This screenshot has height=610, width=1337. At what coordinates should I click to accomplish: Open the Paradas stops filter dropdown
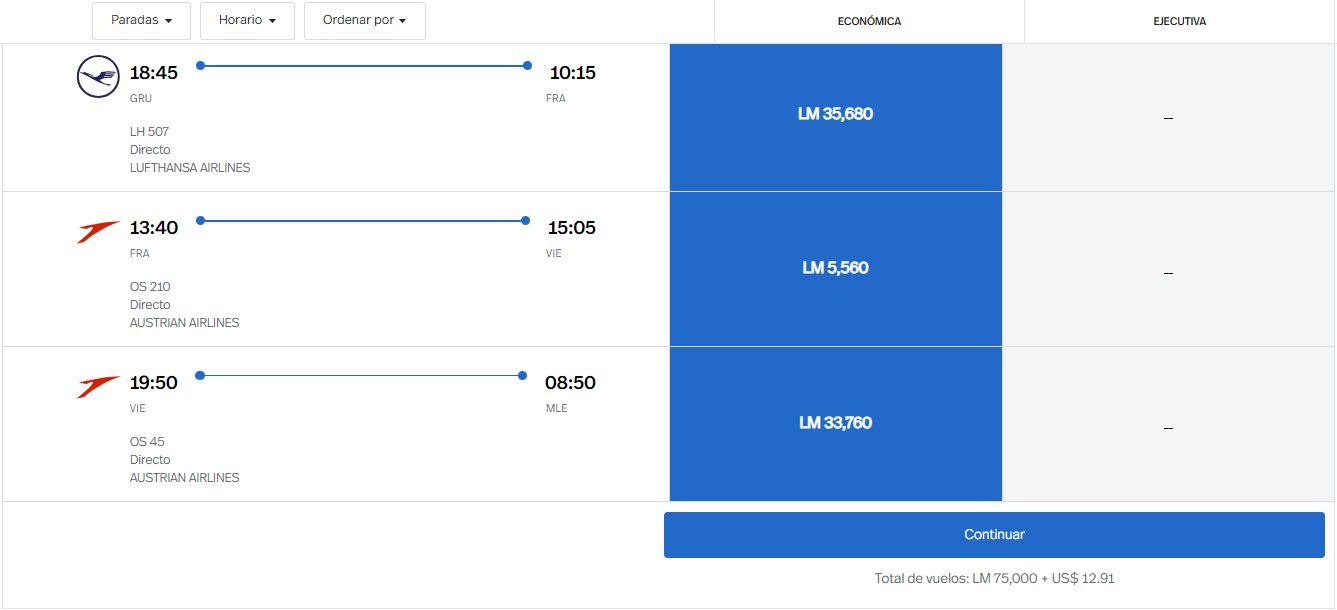141,20
